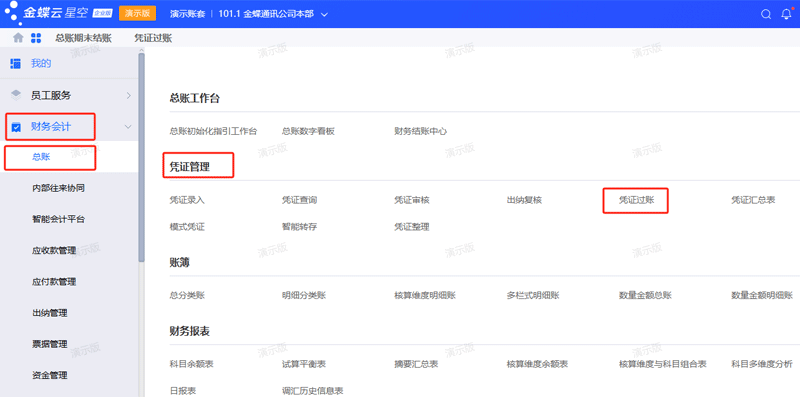Open 数量金额总账 link
The width and height of the screenshot is (800, 400).
645,295
